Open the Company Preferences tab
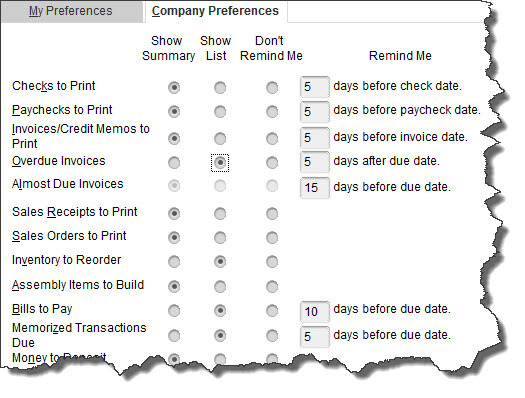The image size is (525, 398). [215, 11]
